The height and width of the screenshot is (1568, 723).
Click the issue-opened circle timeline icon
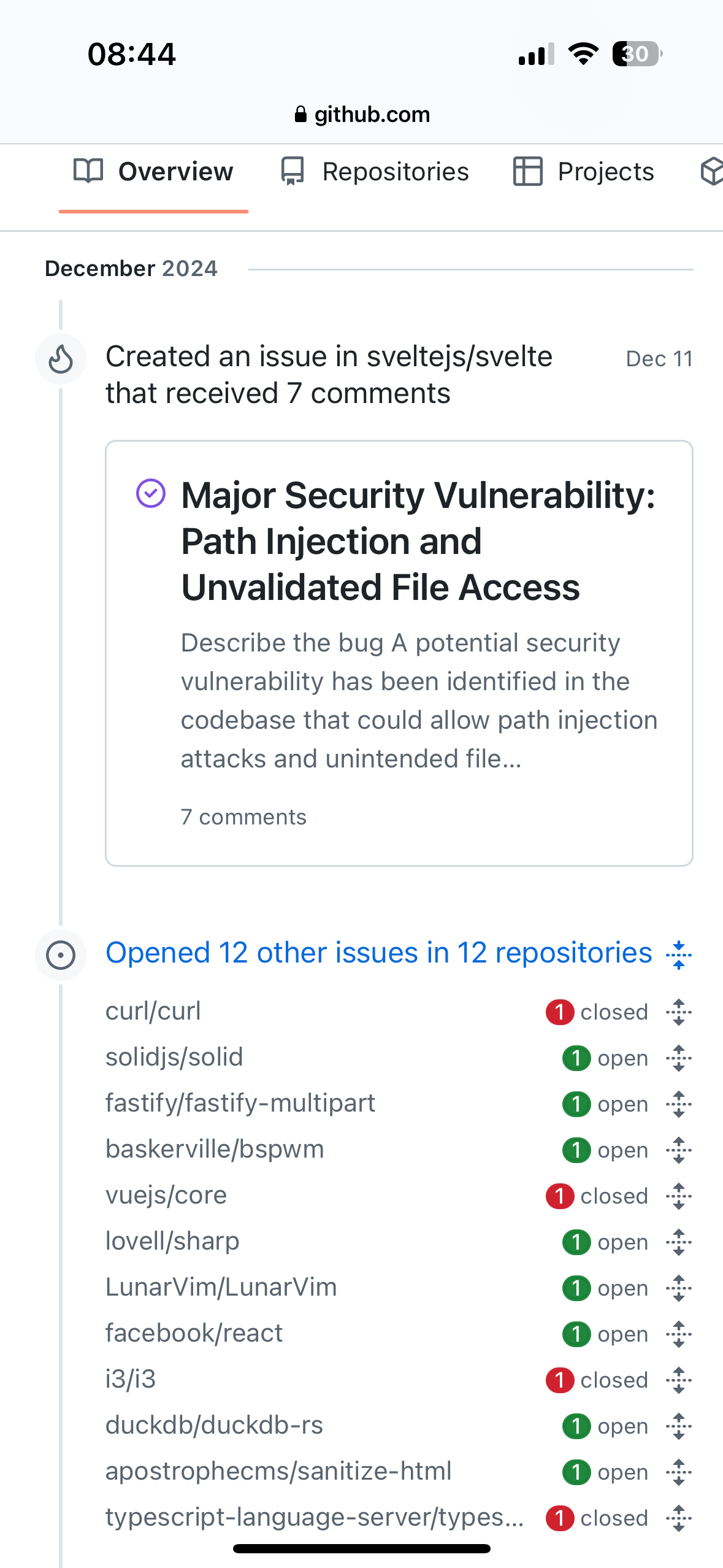[61, 955]
